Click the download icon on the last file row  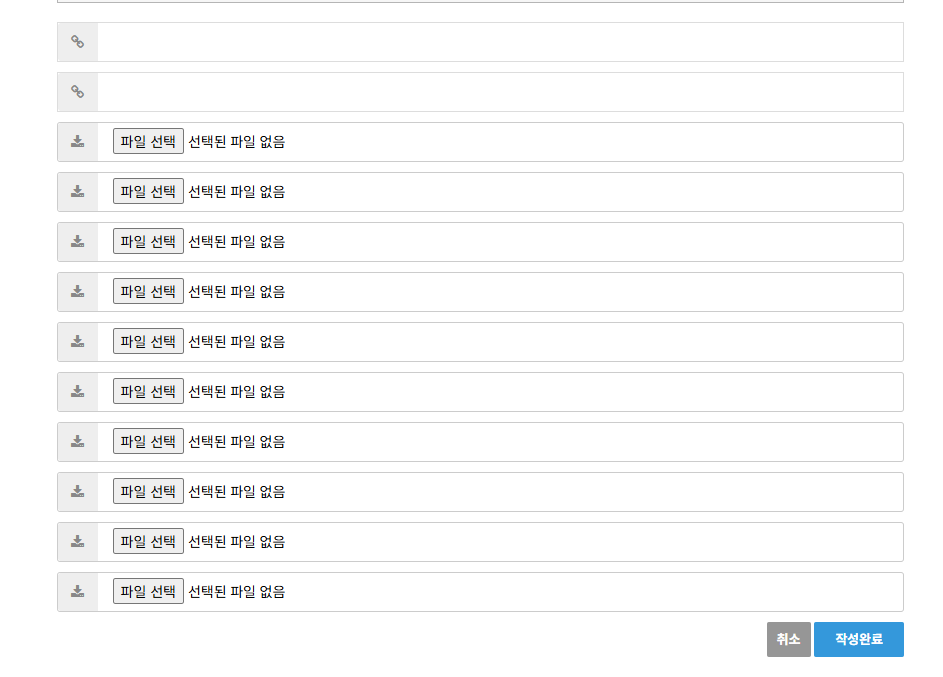[x=78, y=592]
